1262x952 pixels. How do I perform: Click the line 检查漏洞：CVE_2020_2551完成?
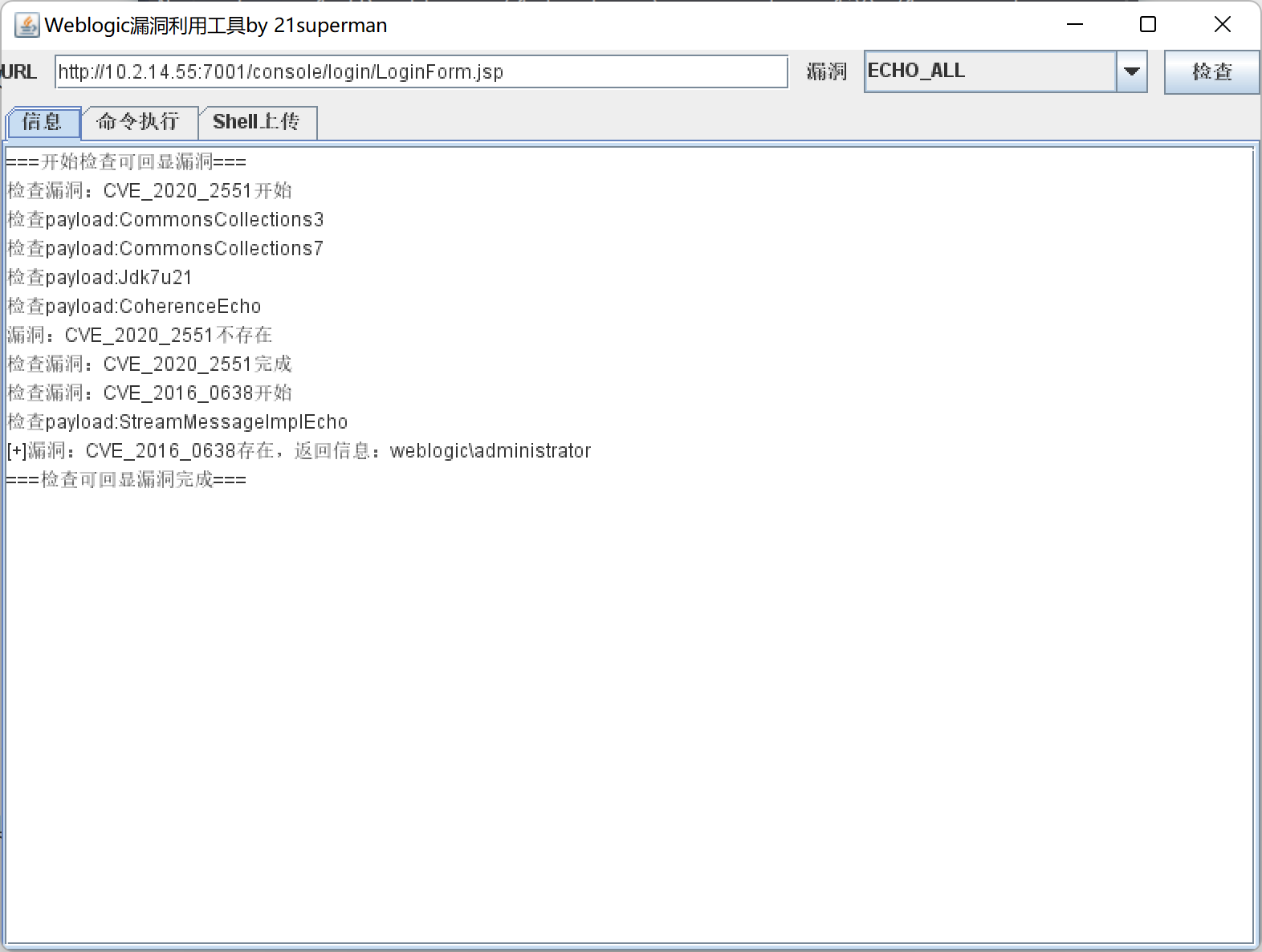pyautogui.click(x=149, y=364)
